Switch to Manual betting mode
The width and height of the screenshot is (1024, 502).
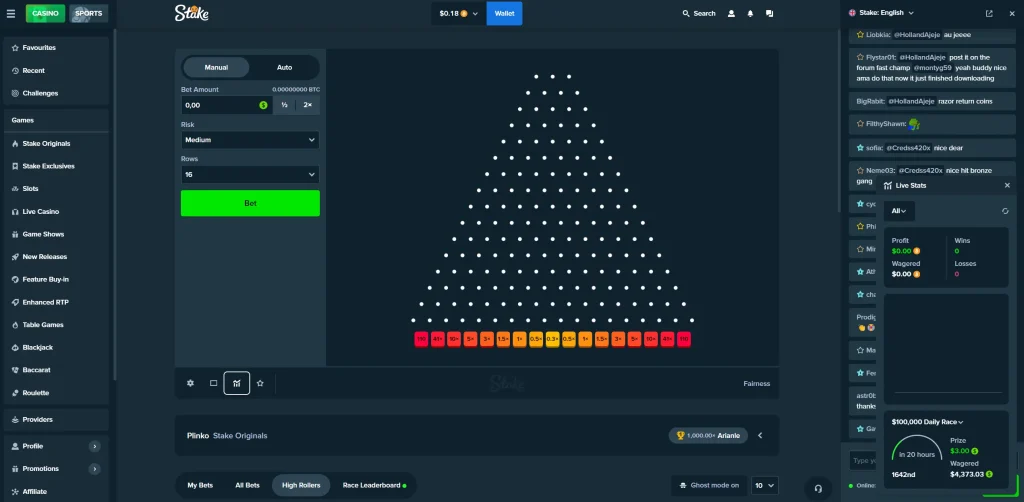(x=216, y=67)
